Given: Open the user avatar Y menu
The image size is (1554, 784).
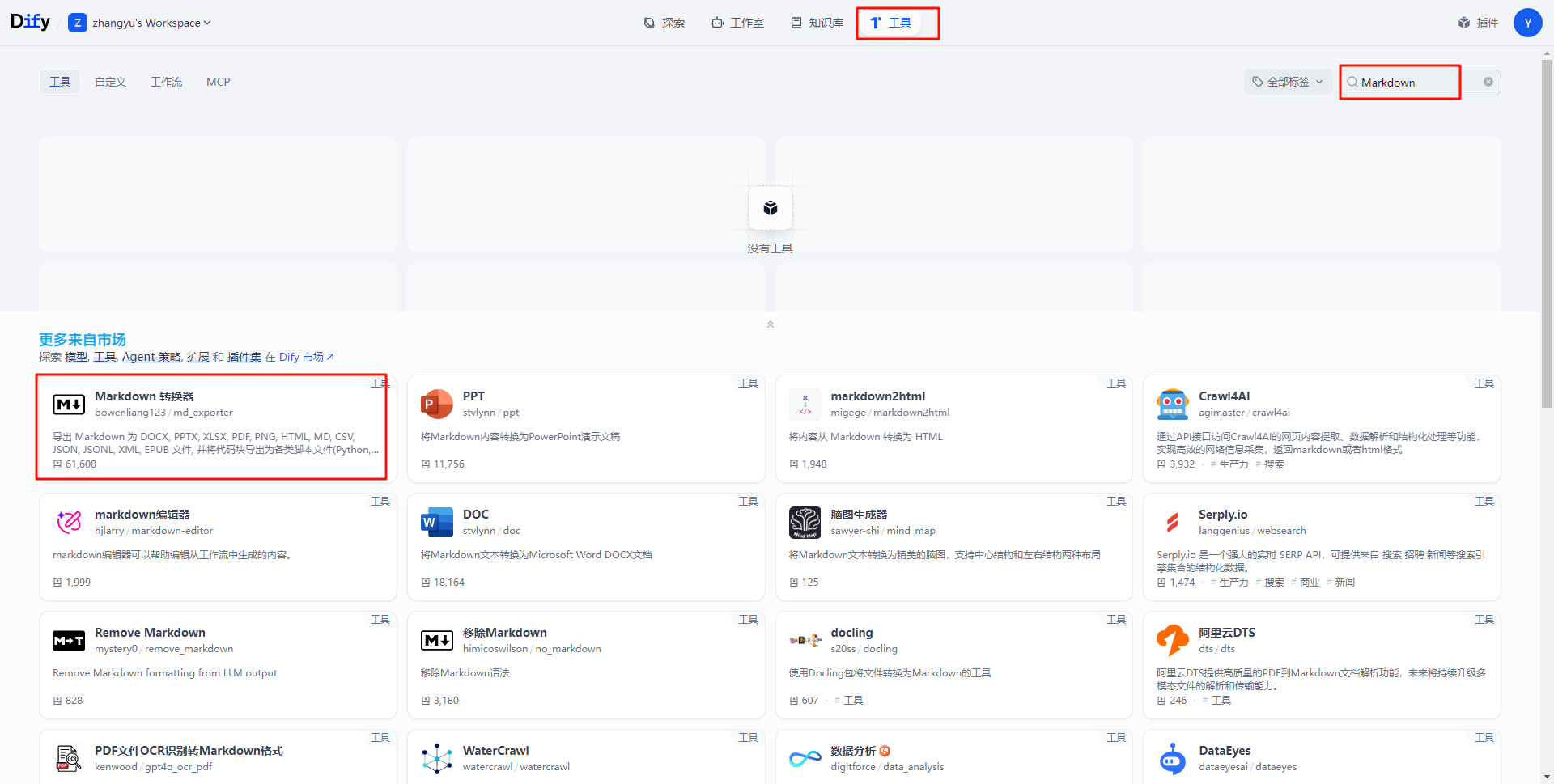Looking at the screenshot, I should click(x=1527, y=23).
